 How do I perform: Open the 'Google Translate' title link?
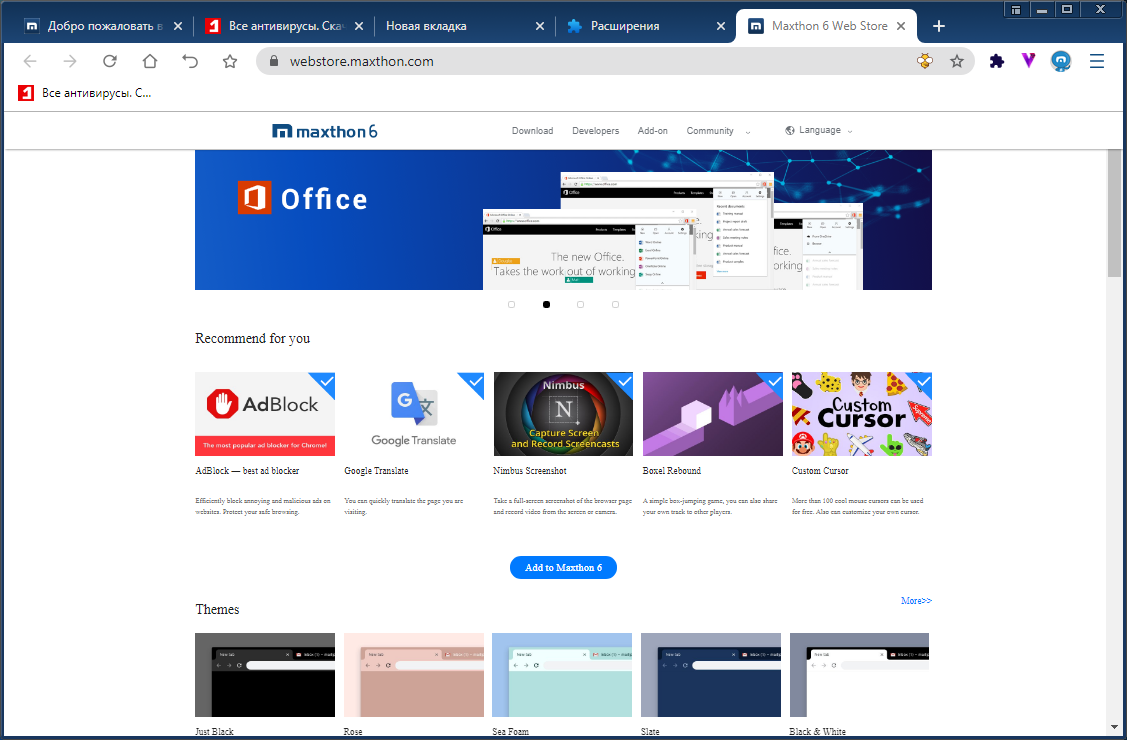click(x=377, y=471)
